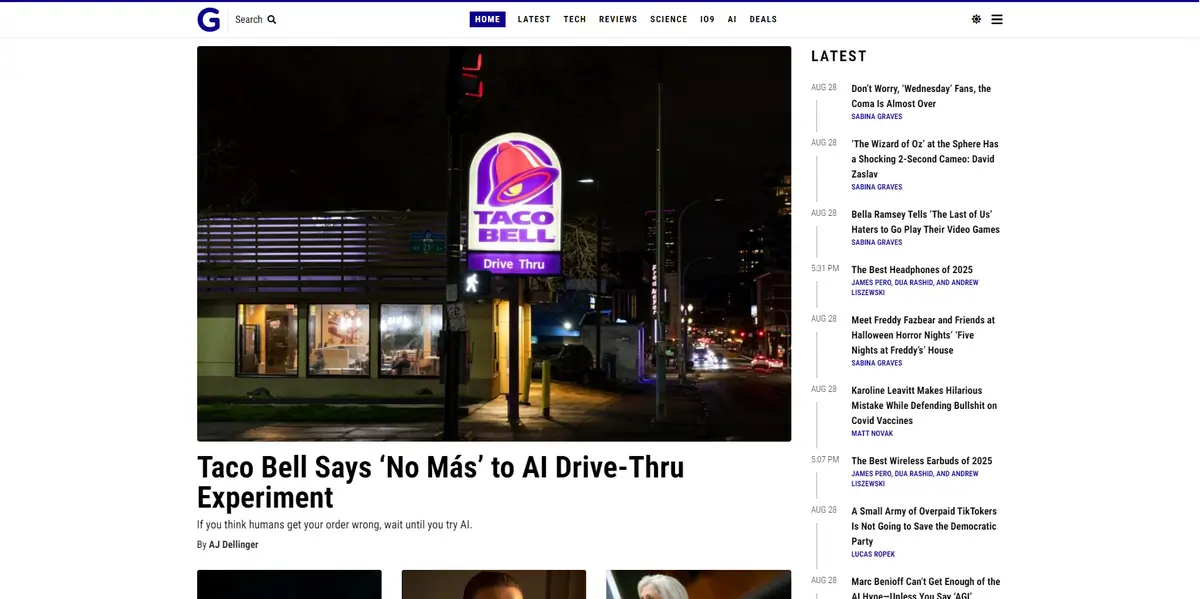Open the REVIEWS nav section
The width and height of the screenshot is (1200, 599).
click(618, 19)
